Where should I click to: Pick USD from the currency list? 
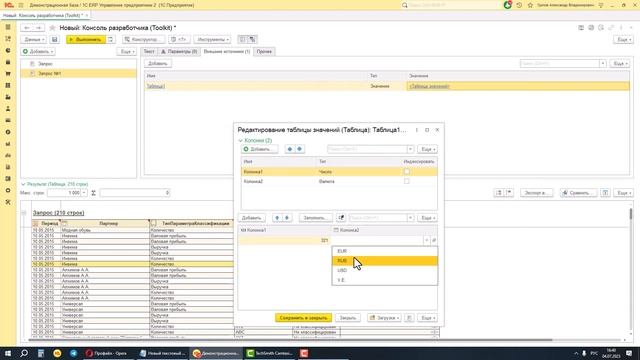pyautogui.click(x=384, y=270)
